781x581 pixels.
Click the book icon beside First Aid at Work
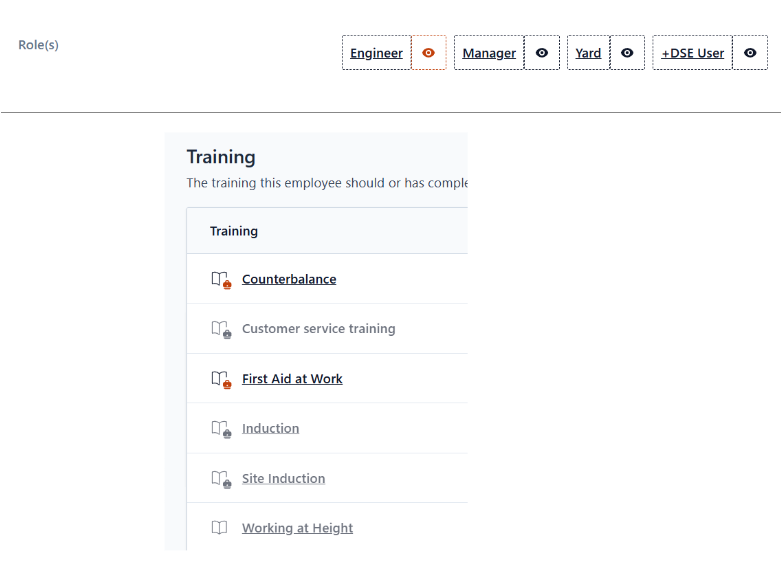pos(221,379)
